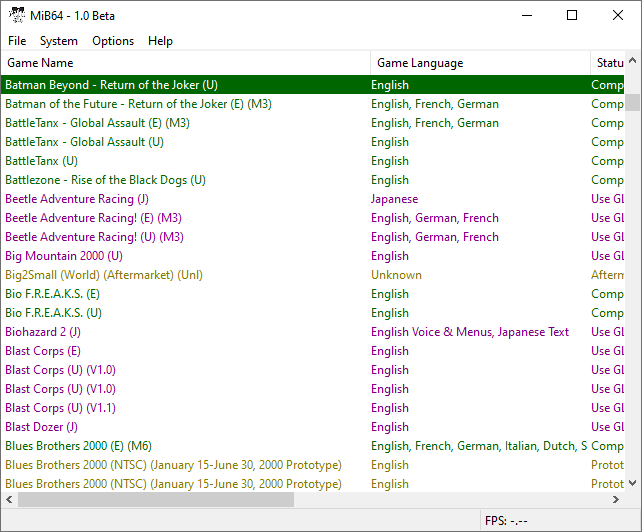Click the horizontal scrollbar left arrow
642x532 pixels.
(x=9, y=500)
